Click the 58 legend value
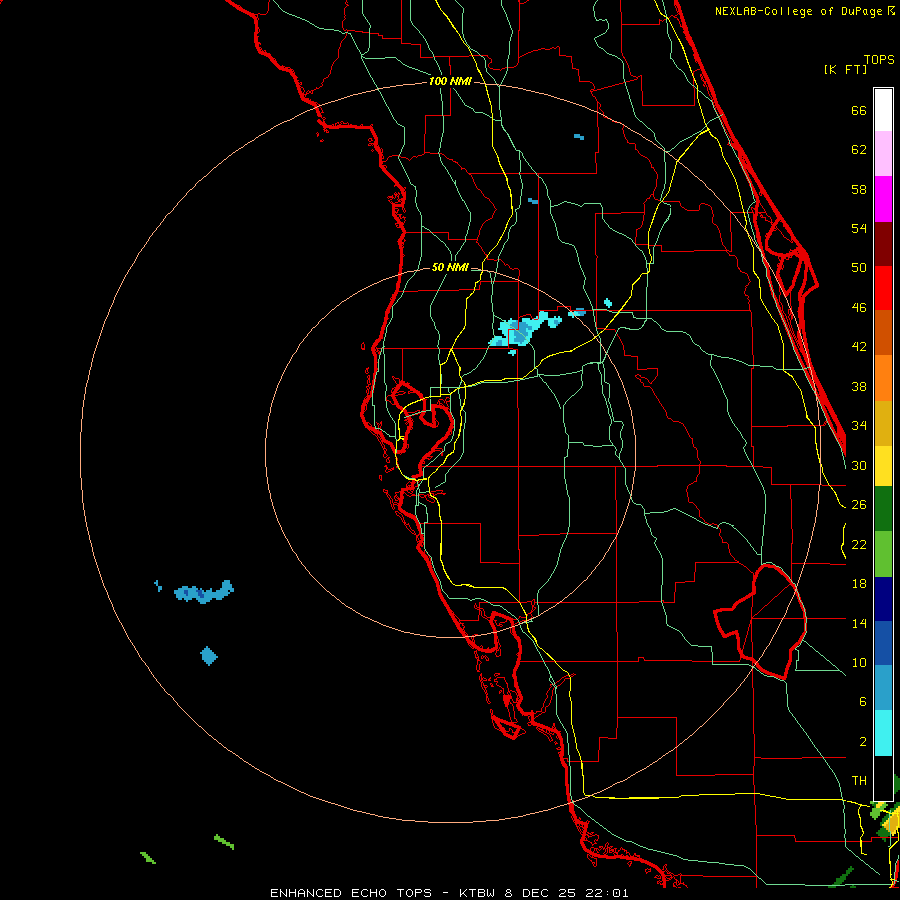The height and width of the screenshot is (900, 900). point(859,189)
